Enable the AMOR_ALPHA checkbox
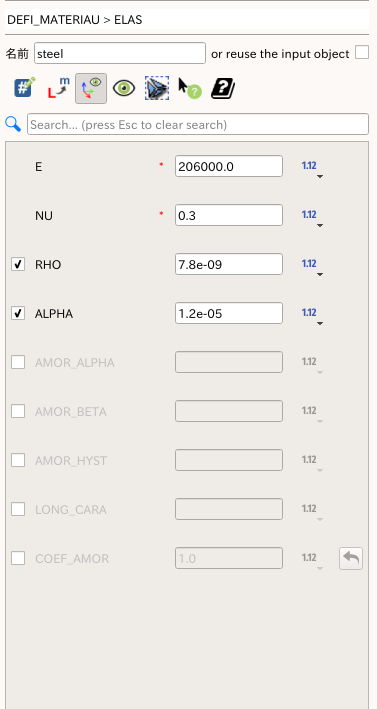Screen dimensions: 377x709 [x=18, y=362]
